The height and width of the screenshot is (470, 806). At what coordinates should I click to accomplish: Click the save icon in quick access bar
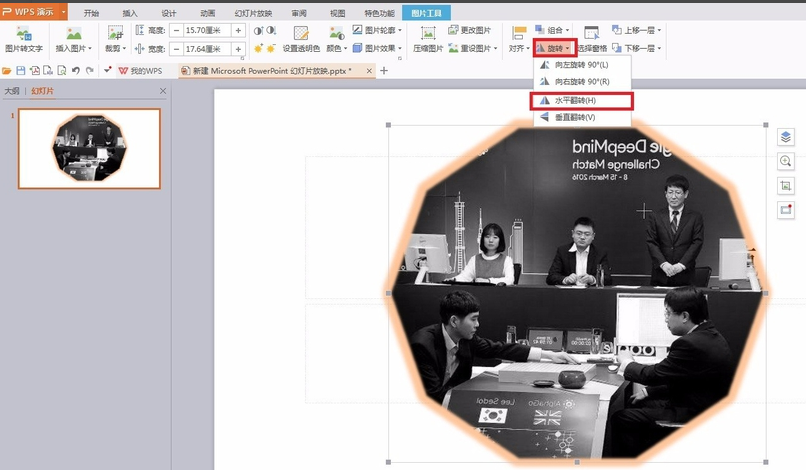tap(21, 71)
